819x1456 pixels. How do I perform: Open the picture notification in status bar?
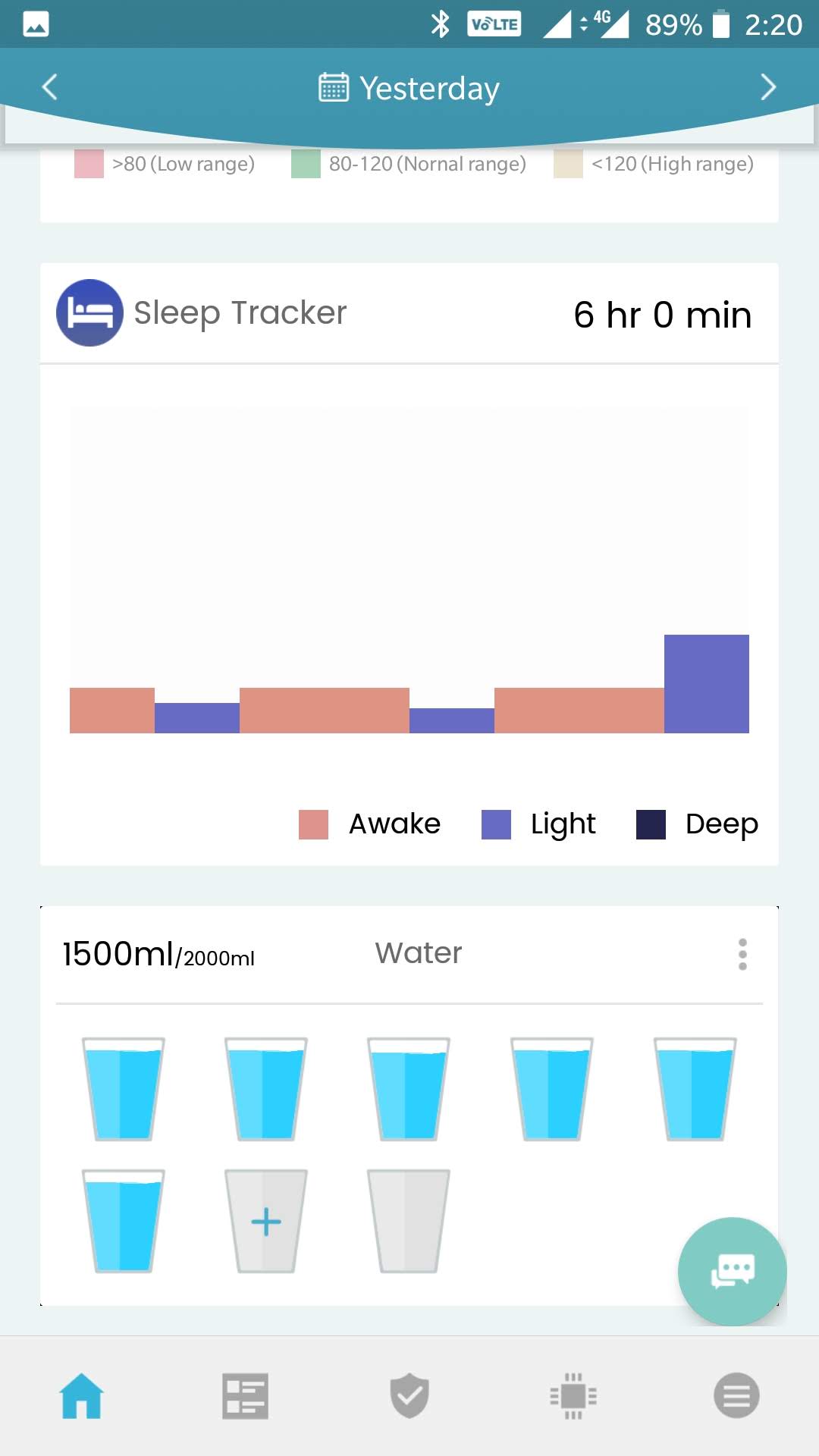click(36, 24)
